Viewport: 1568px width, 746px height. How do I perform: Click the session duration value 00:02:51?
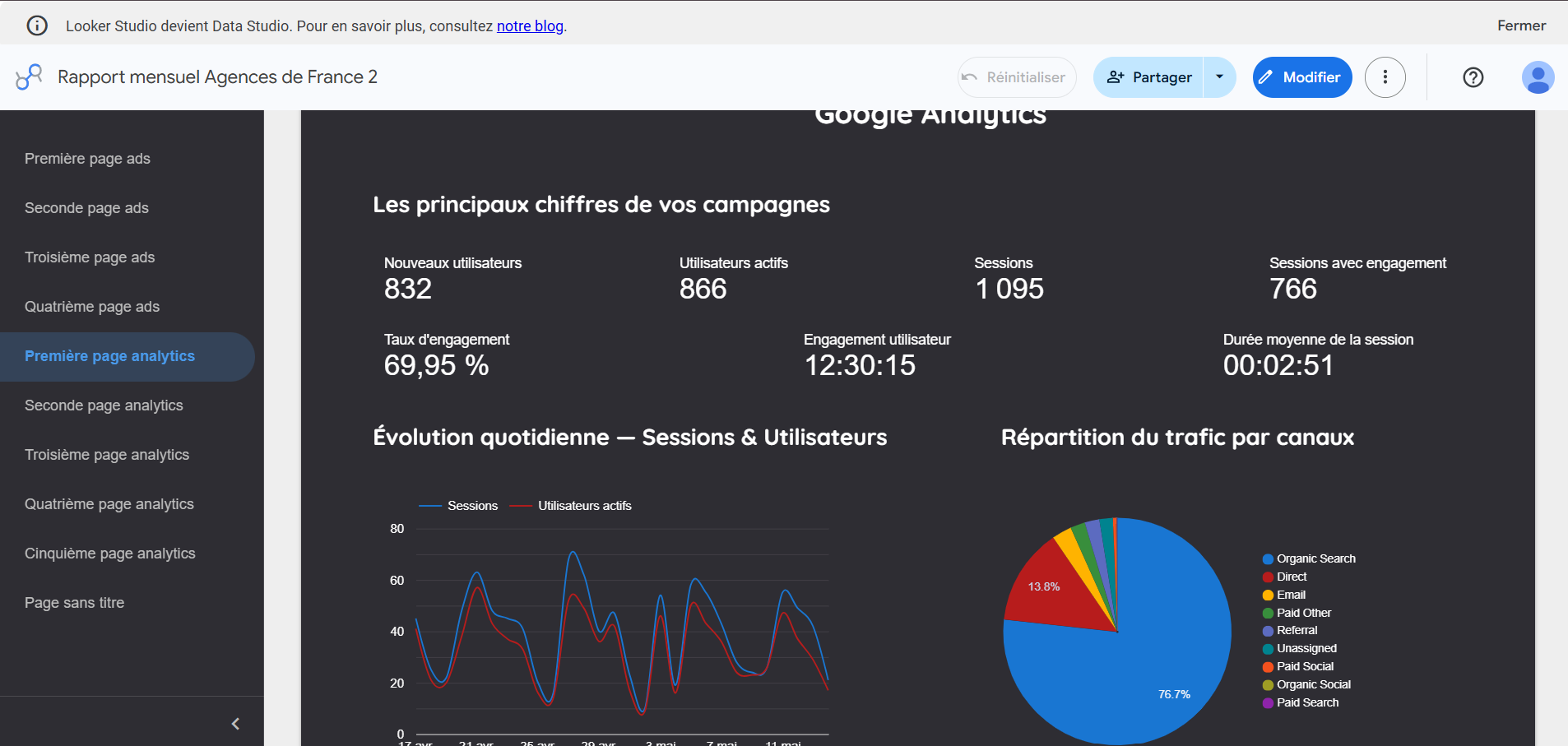(1278, 365)
